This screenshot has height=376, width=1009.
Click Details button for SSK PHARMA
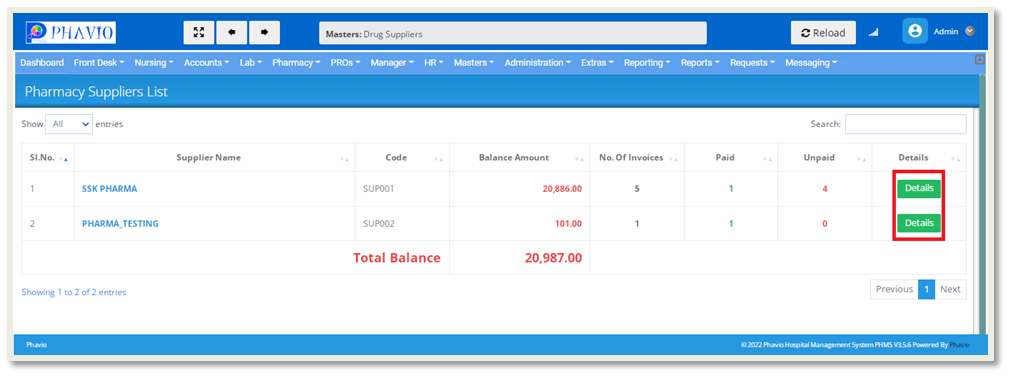point(919,189)
